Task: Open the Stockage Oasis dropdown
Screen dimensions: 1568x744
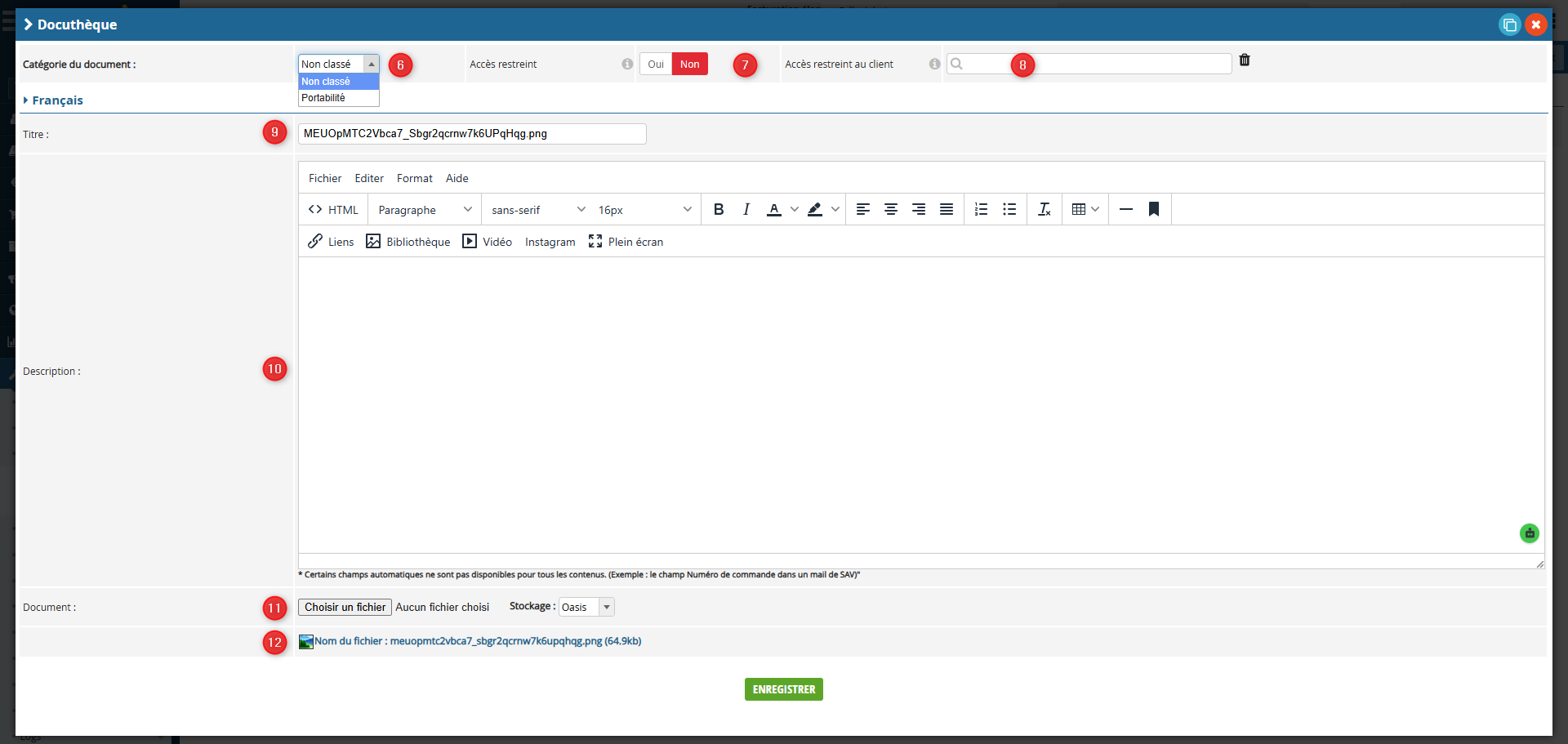Action: tap(586, 607)
